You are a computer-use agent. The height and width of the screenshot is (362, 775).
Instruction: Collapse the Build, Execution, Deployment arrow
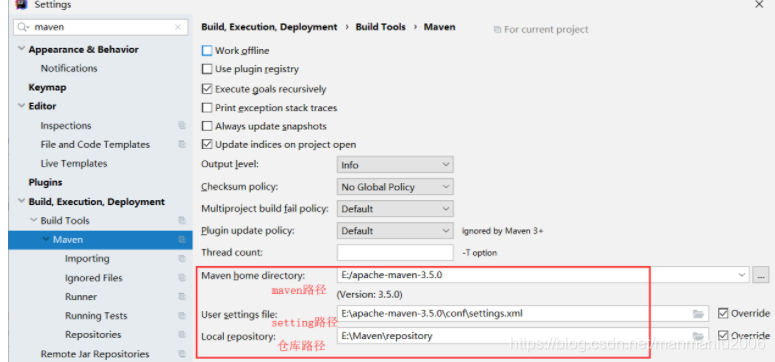pos(21,201)
